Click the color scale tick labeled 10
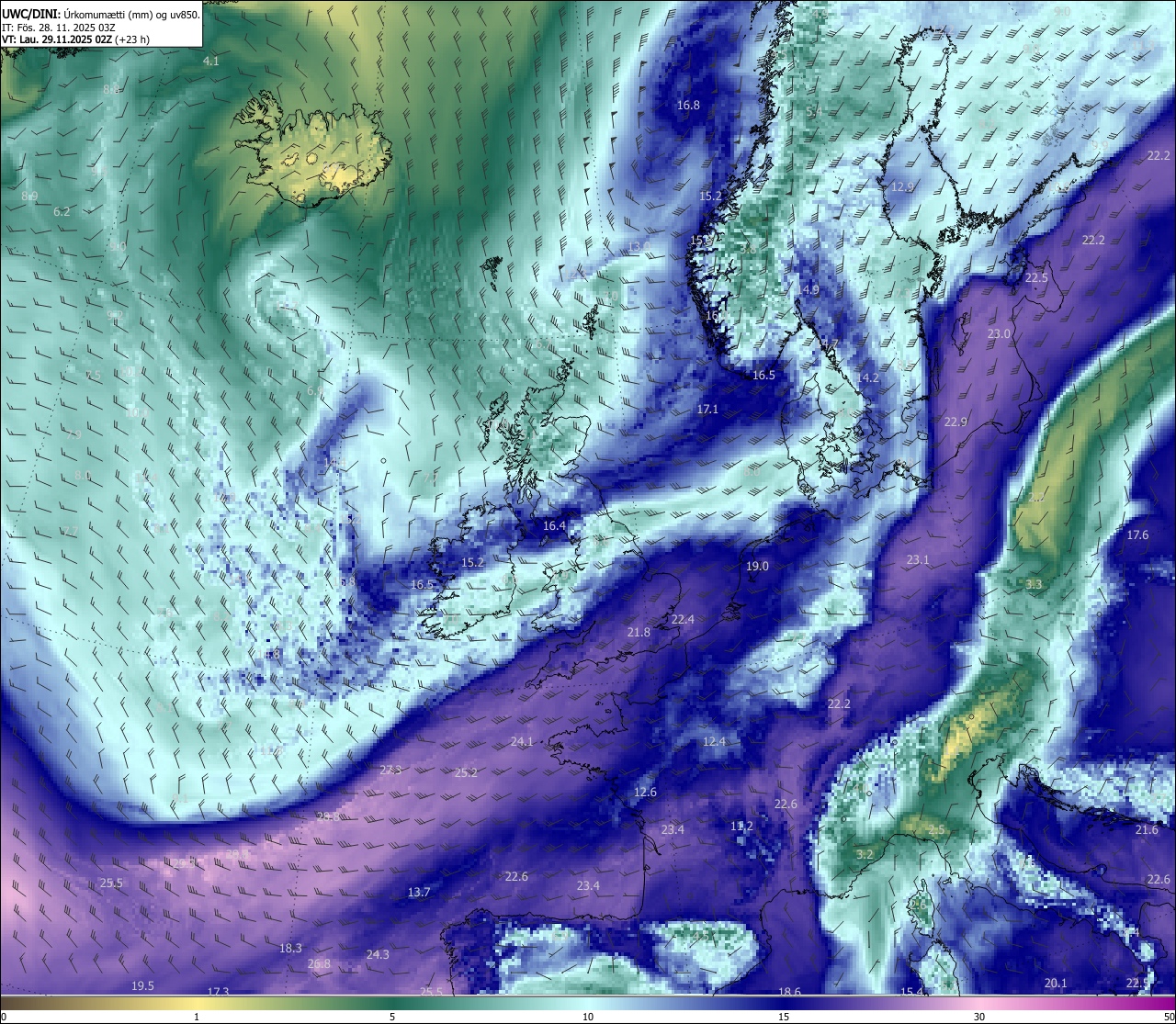The height and width of the screenshot is (1024, 1176). coord(588,1017)
